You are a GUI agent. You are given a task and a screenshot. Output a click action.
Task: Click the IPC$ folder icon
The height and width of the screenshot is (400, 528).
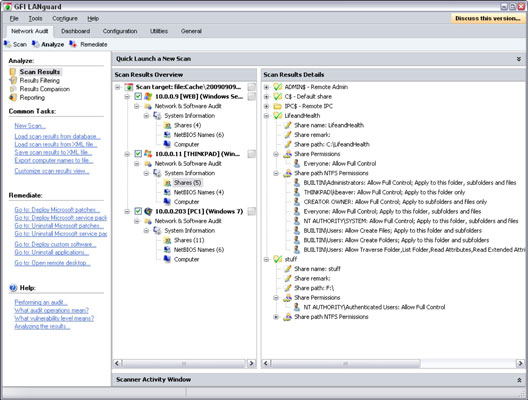click(277, 106)
